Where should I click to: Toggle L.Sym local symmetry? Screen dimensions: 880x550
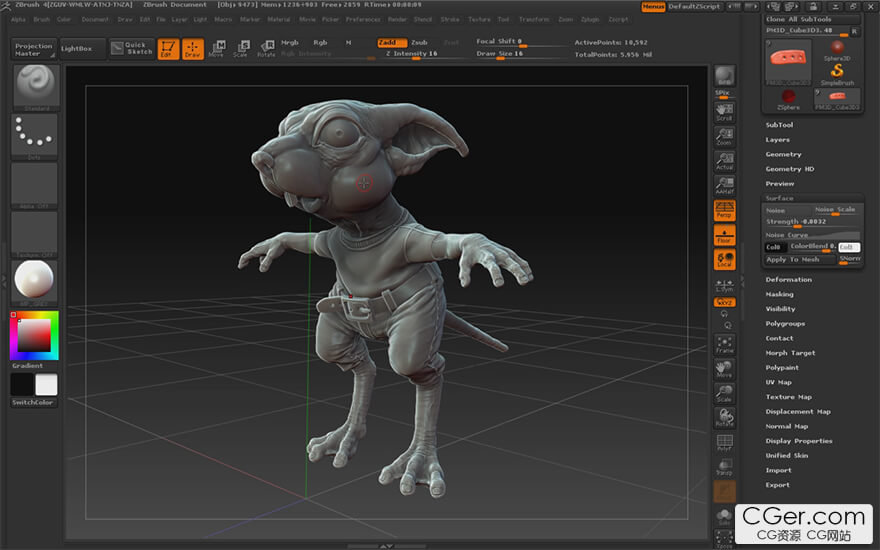click(724, 285)
